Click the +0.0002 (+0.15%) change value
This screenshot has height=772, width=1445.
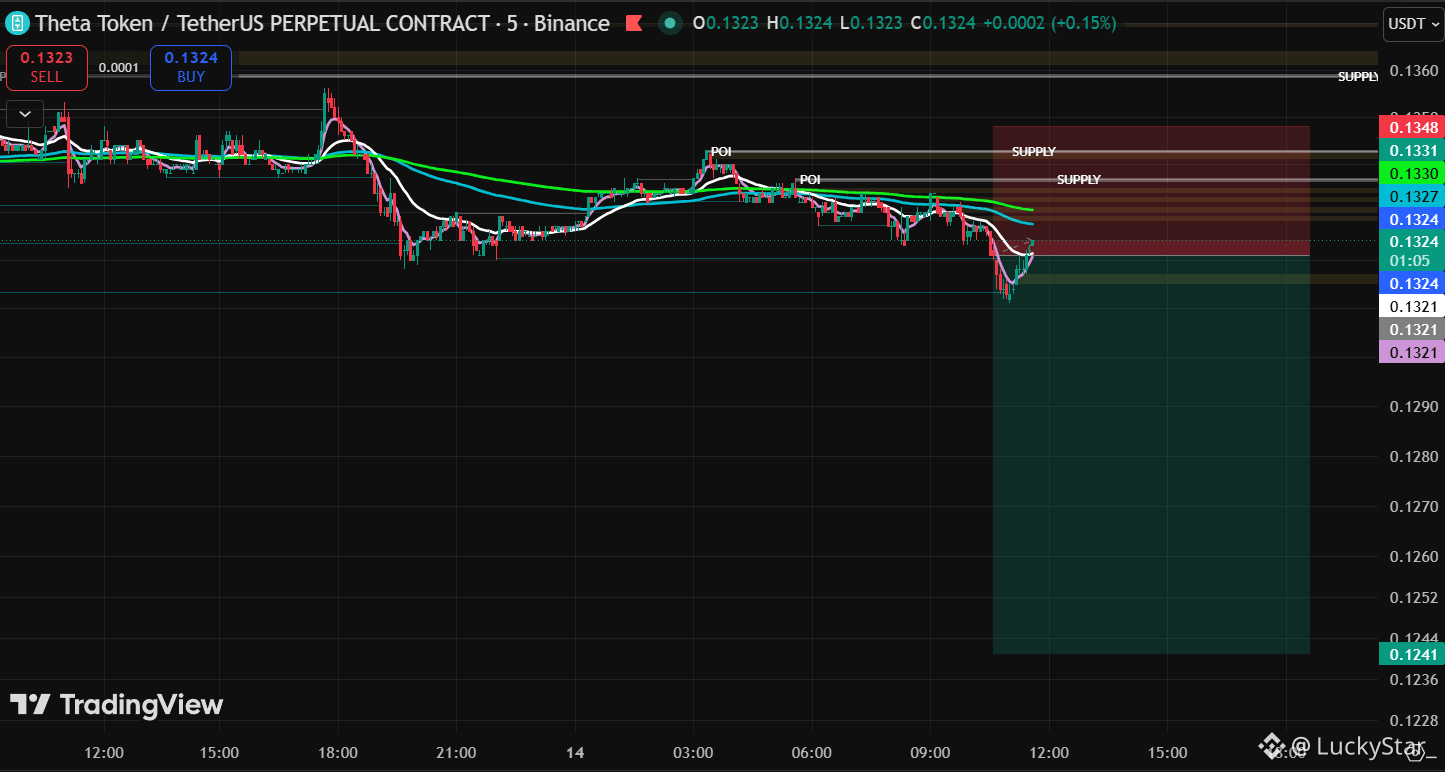tap(1049, 23)
